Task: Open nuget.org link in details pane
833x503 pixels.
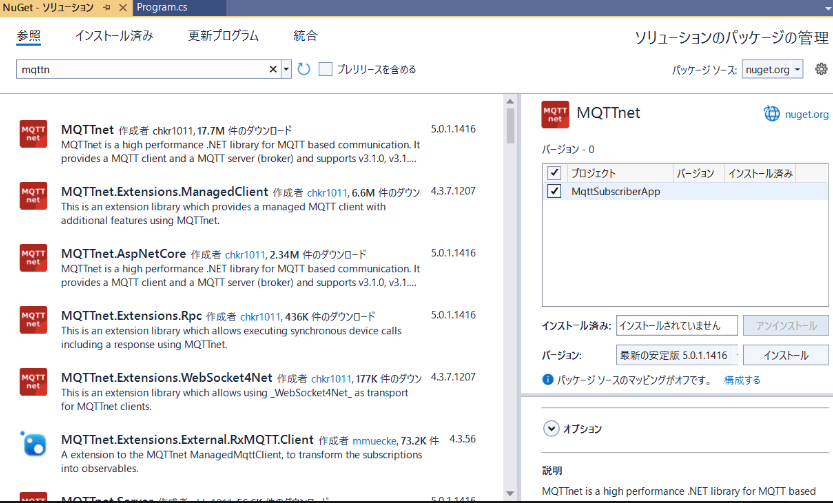Action: click(806, 114)
